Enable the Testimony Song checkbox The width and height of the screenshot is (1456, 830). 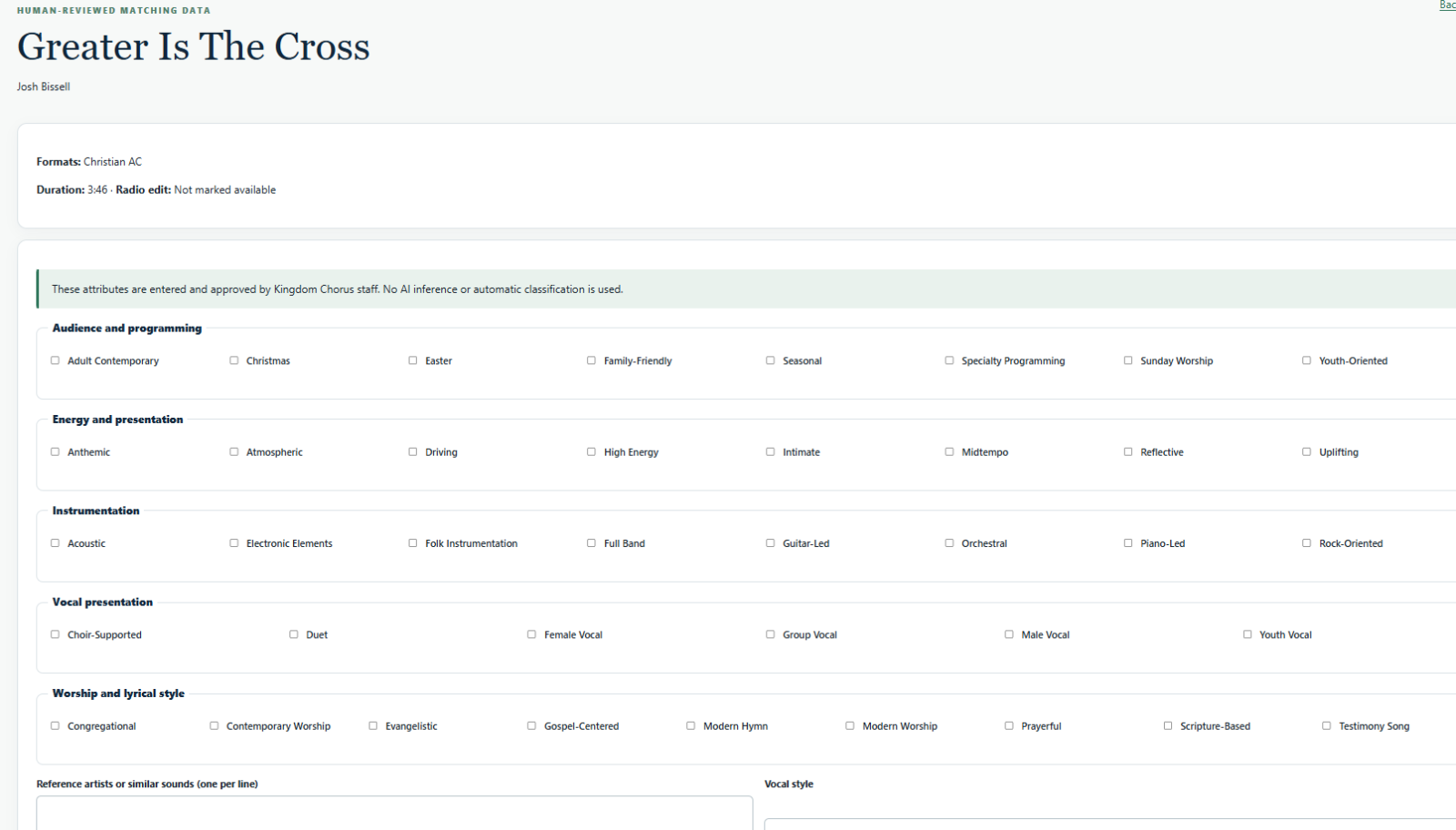coord(1327,726)
